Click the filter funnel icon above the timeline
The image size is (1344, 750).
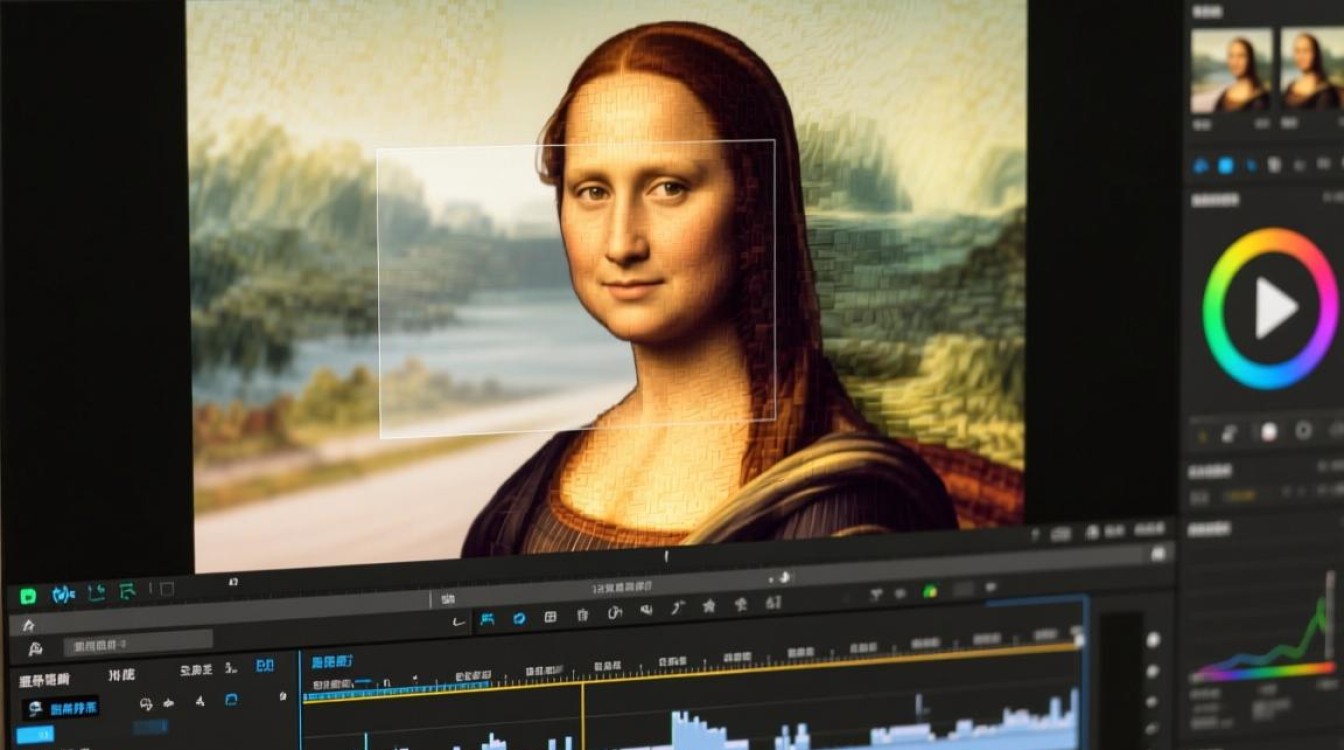tap(876, 594)
